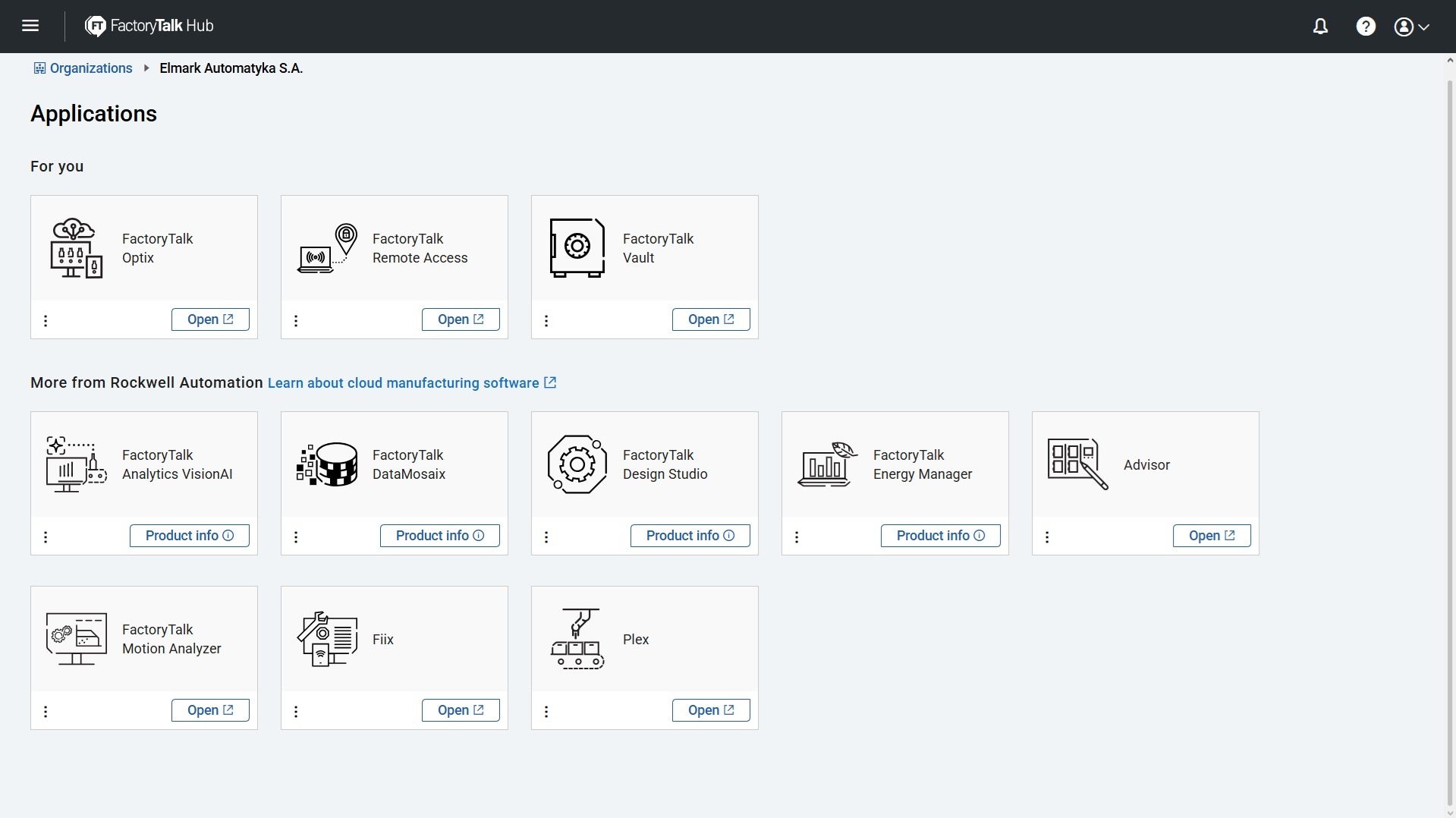1456x818 pixels.
Task: Click the FactoryTalk DataMosaix database icon
Action: [x=327, y=464]
